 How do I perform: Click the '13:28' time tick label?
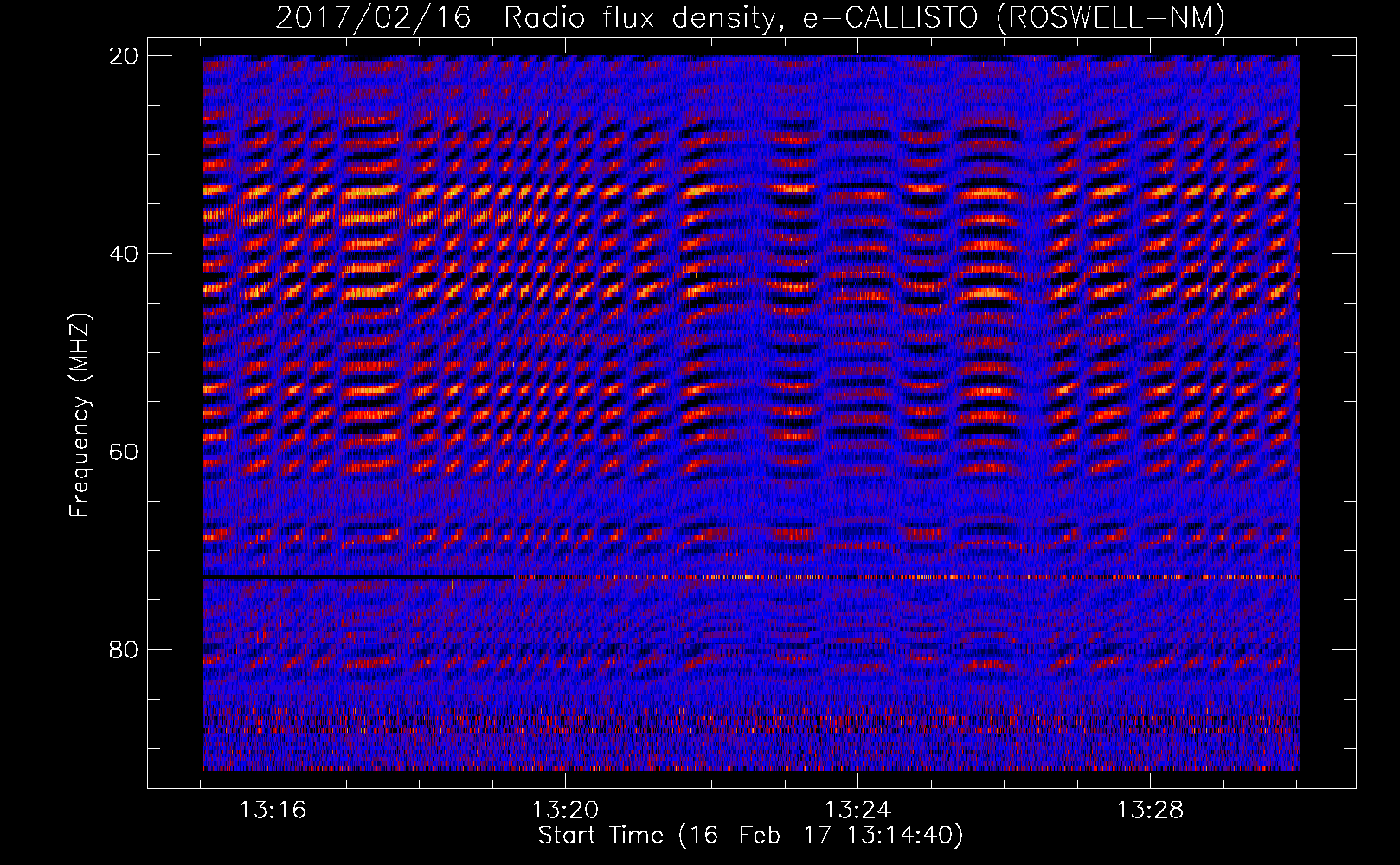coord(1150,811)
